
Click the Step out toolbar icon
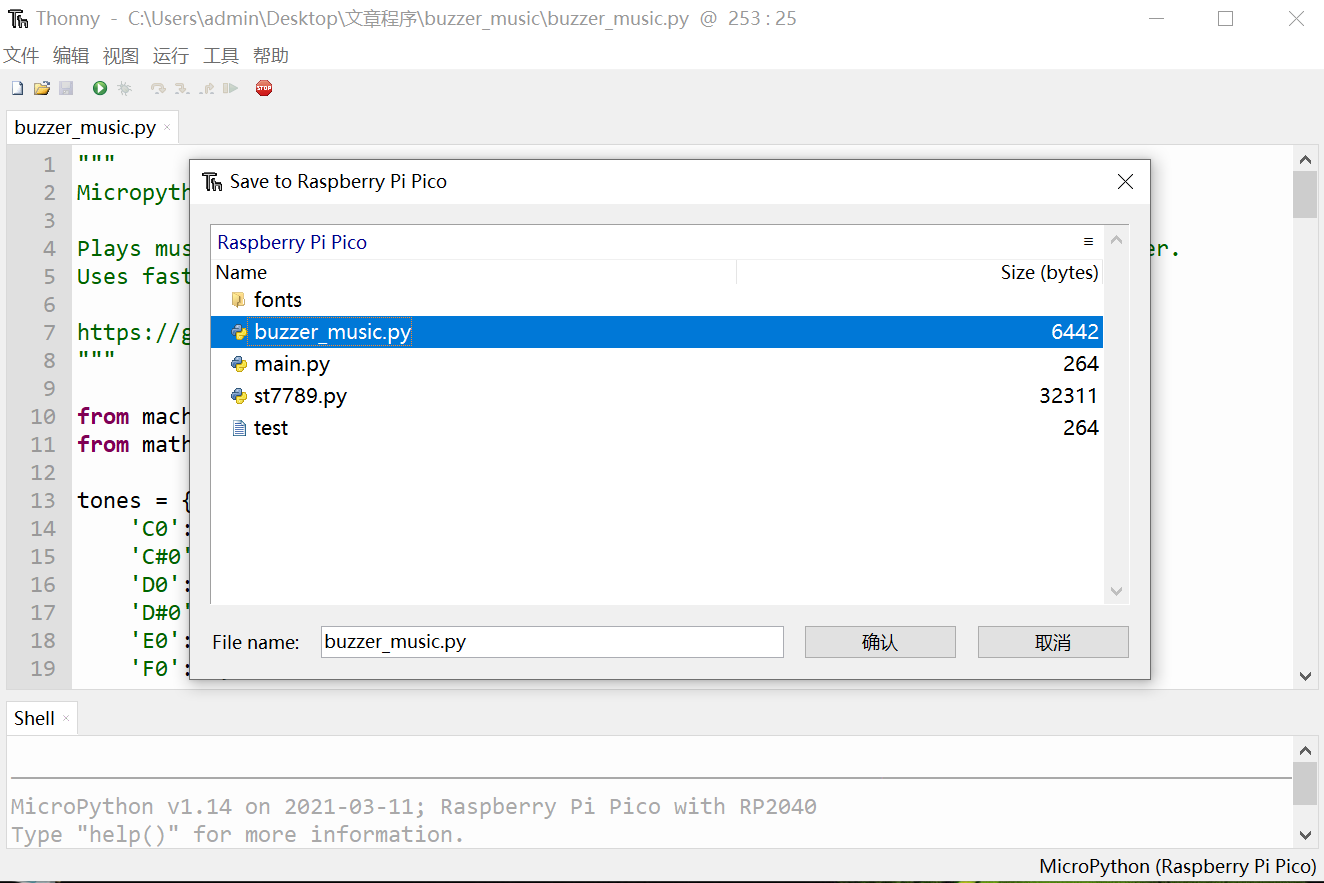(x=206, y=89)
